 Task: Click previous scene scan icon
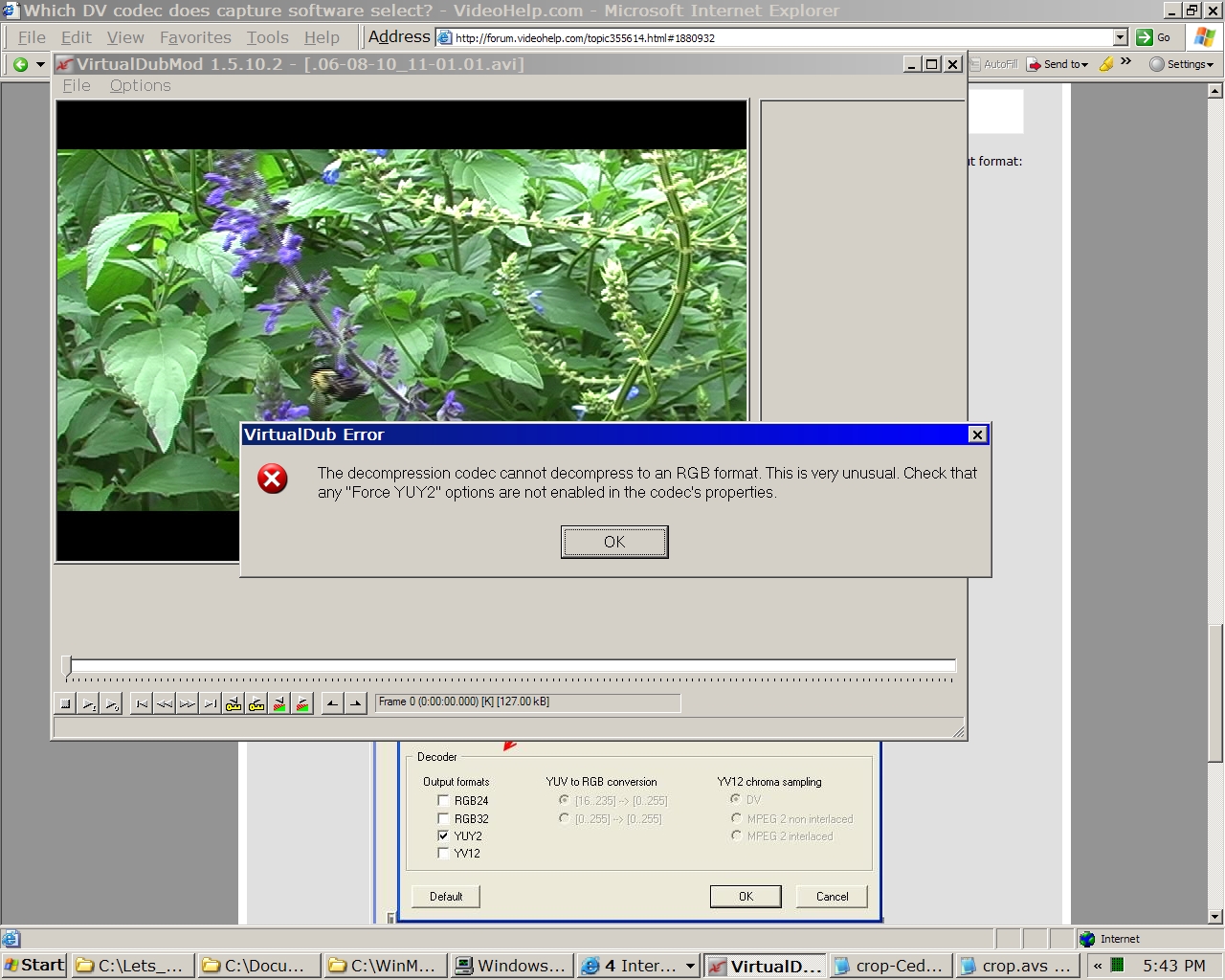click(x=279, y=703)
